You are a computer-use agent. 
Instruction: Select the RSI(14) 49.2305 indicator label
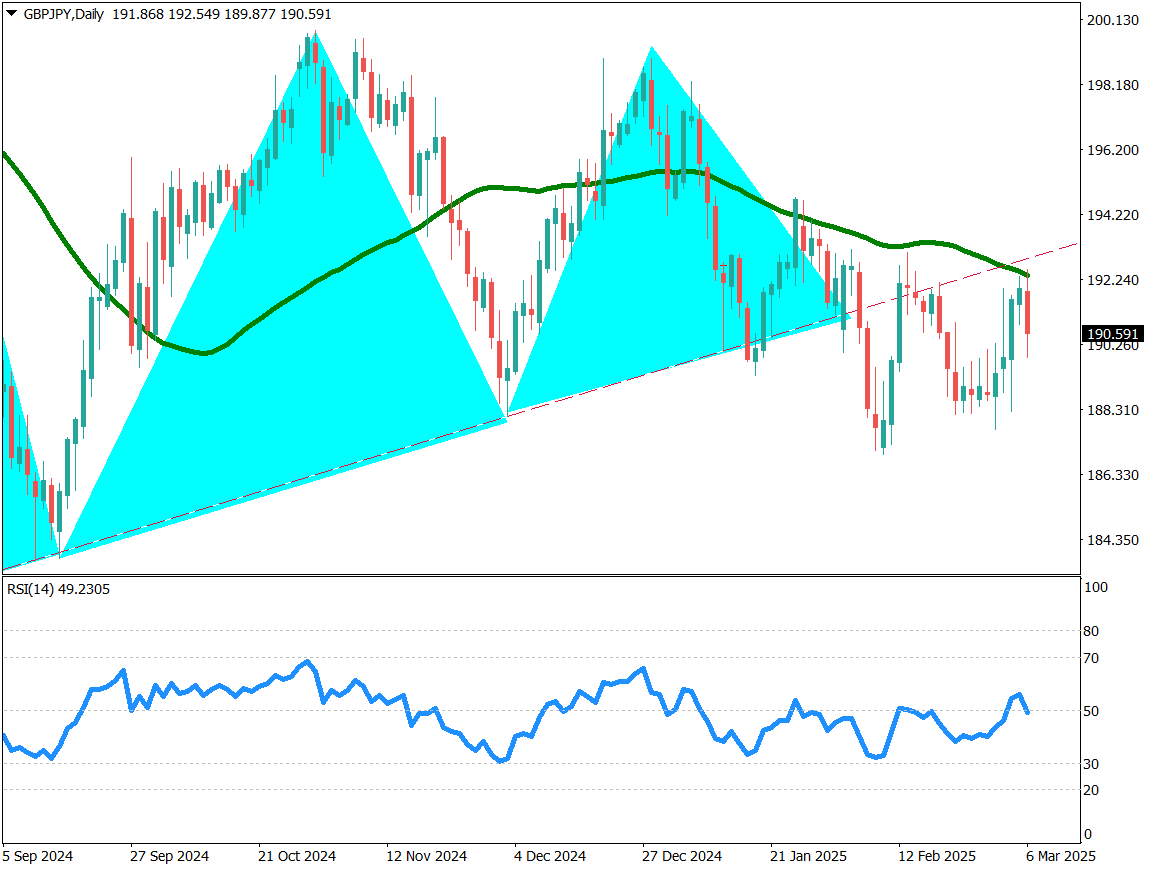coord(58,589)
